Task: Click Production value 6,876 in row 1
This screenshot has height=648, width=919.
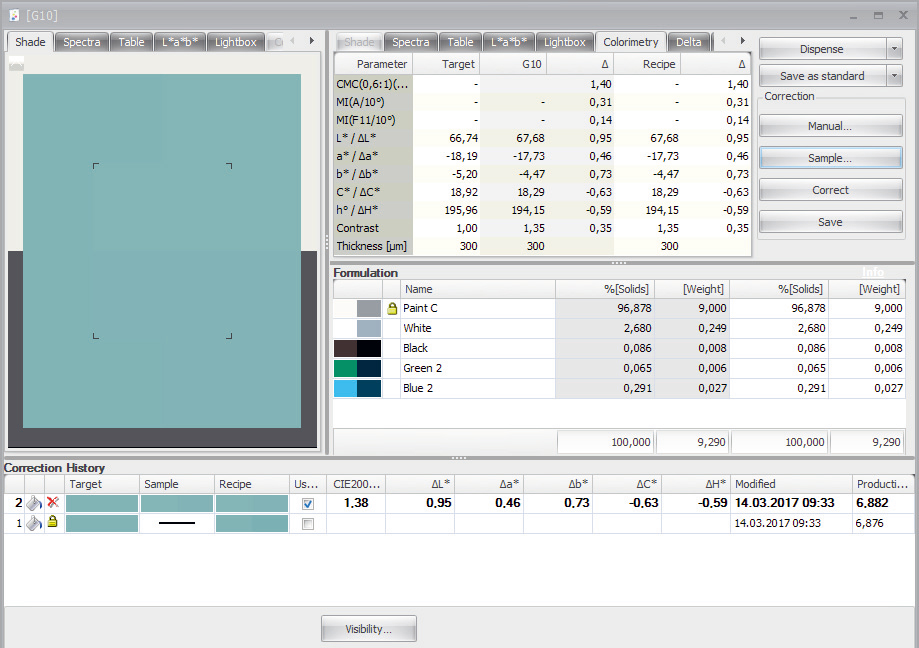Action: tap(869, 523)
